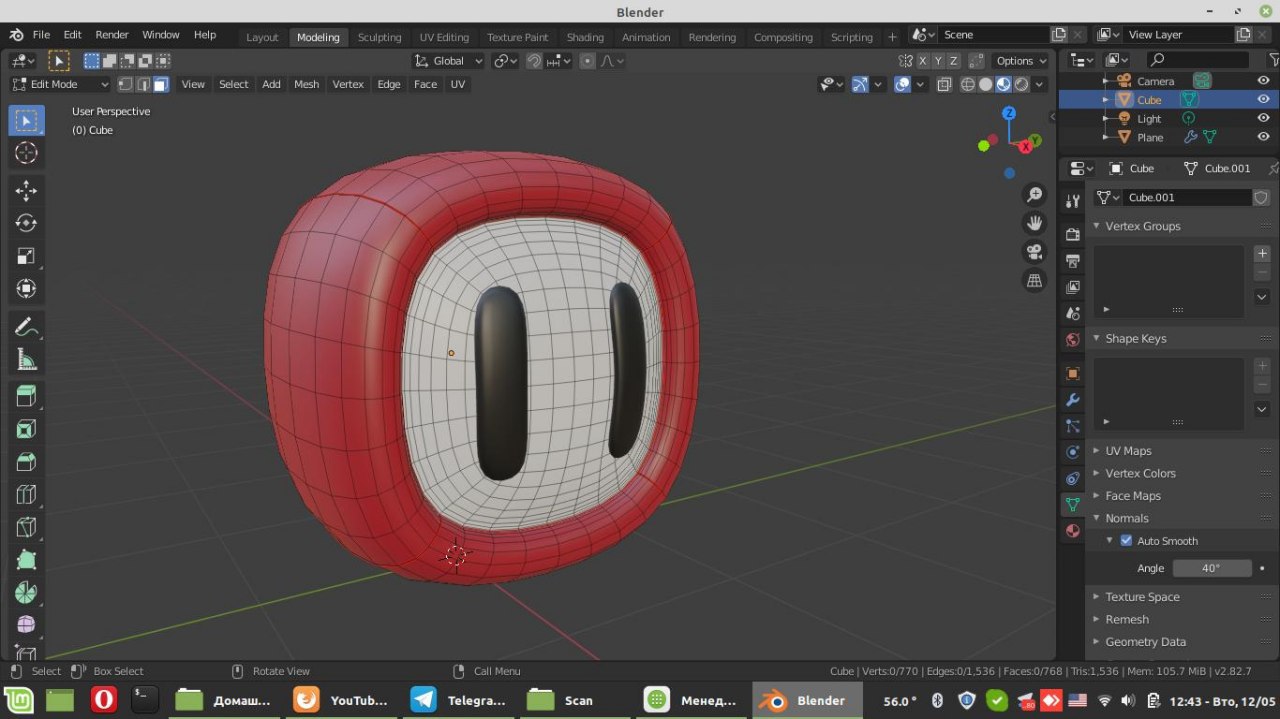Select the Rotate tool
The height and width of the screenshot is (719, 1280).
26,223
